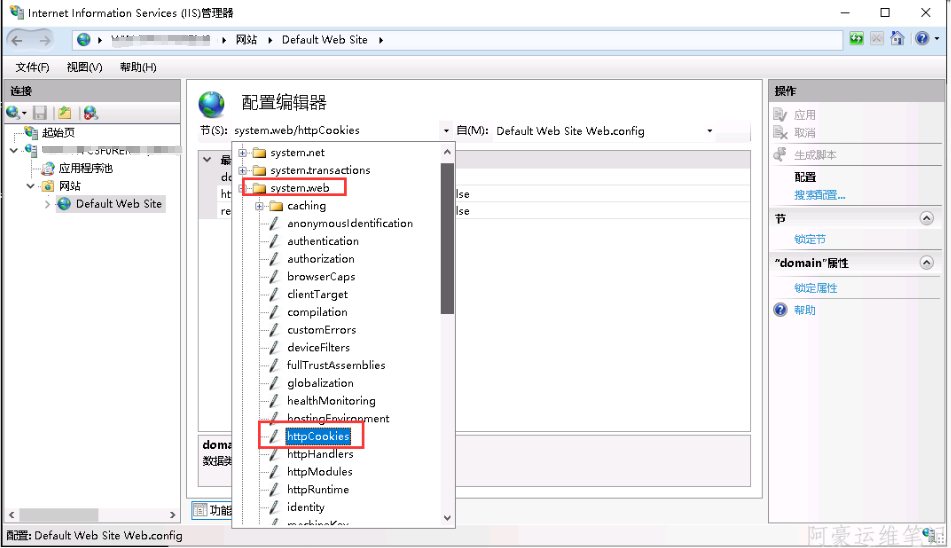This screenshot has height=548, width=951.
Task: Click the delete connection icon
Action: [x=90, y=113]
